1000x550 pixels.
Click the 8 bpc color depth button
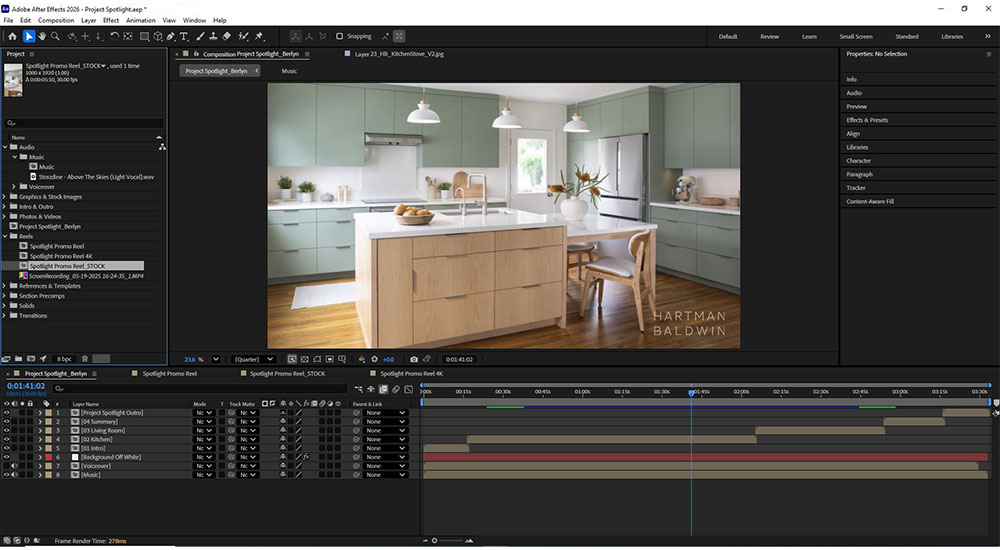64,359
